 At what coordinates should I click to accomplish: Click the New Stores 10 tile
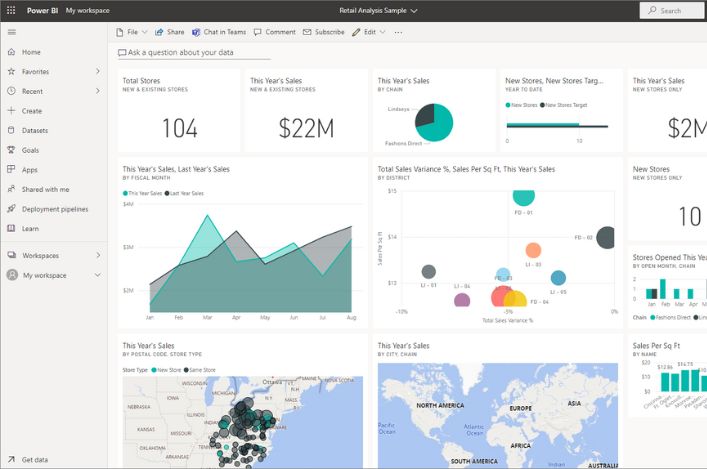point(668,200)
